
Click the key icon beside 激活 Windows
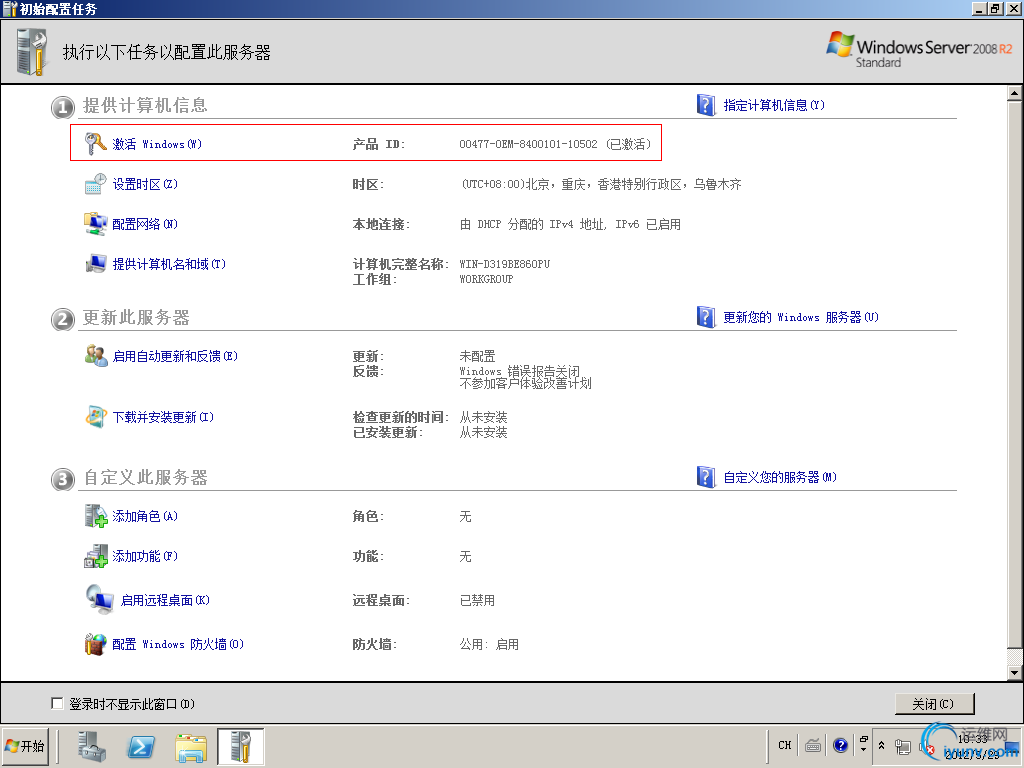[x=95, y=144]
